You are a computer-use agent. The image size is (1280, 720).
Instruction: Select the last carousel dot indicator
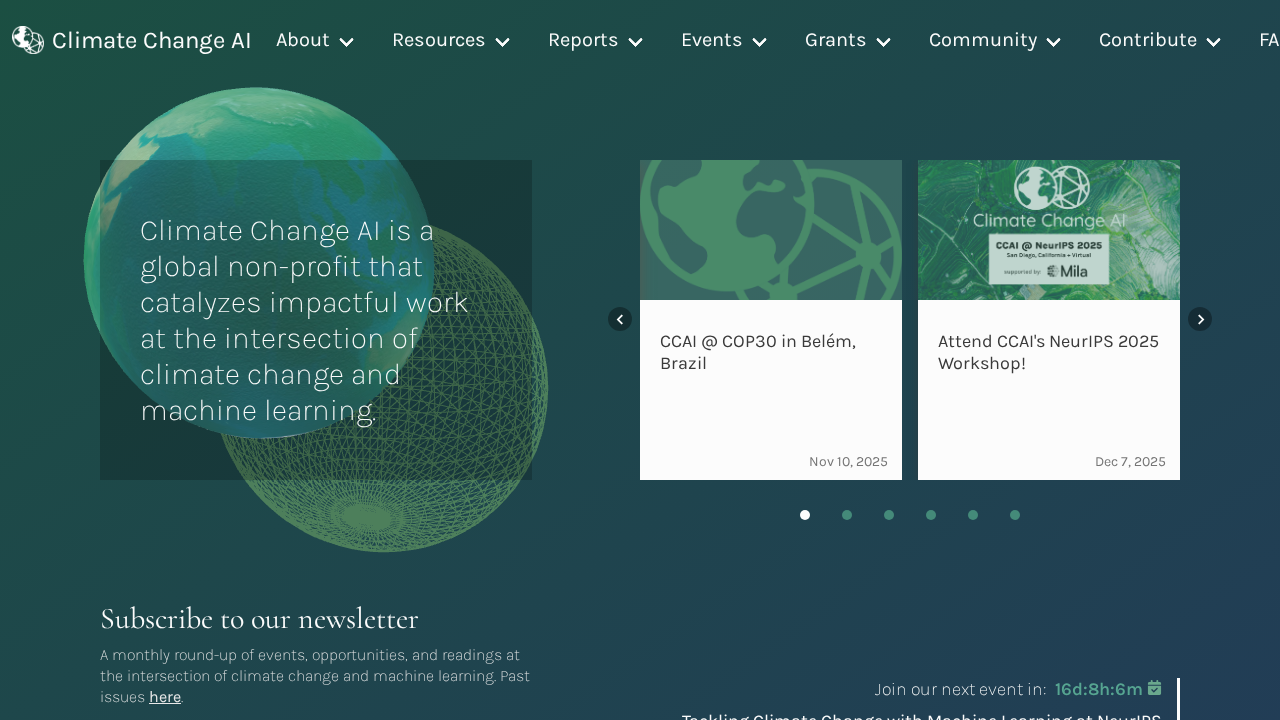tap(1015, 515)
